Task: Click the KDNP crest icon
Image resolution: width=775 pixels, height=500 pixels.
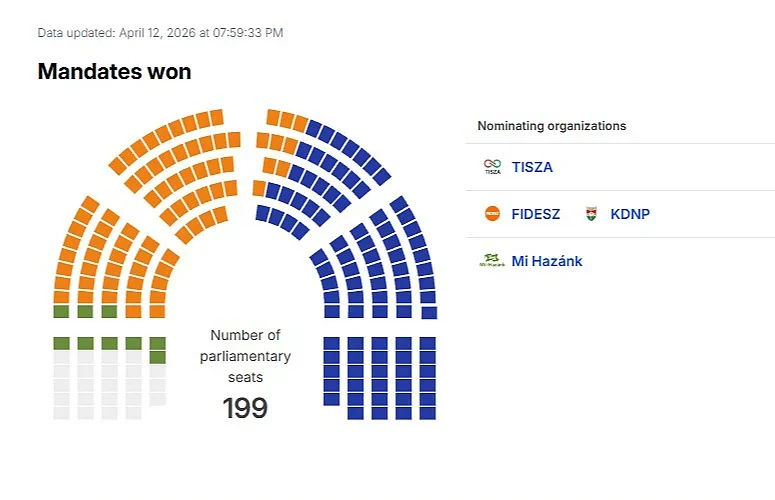Action: coord(591,214)
